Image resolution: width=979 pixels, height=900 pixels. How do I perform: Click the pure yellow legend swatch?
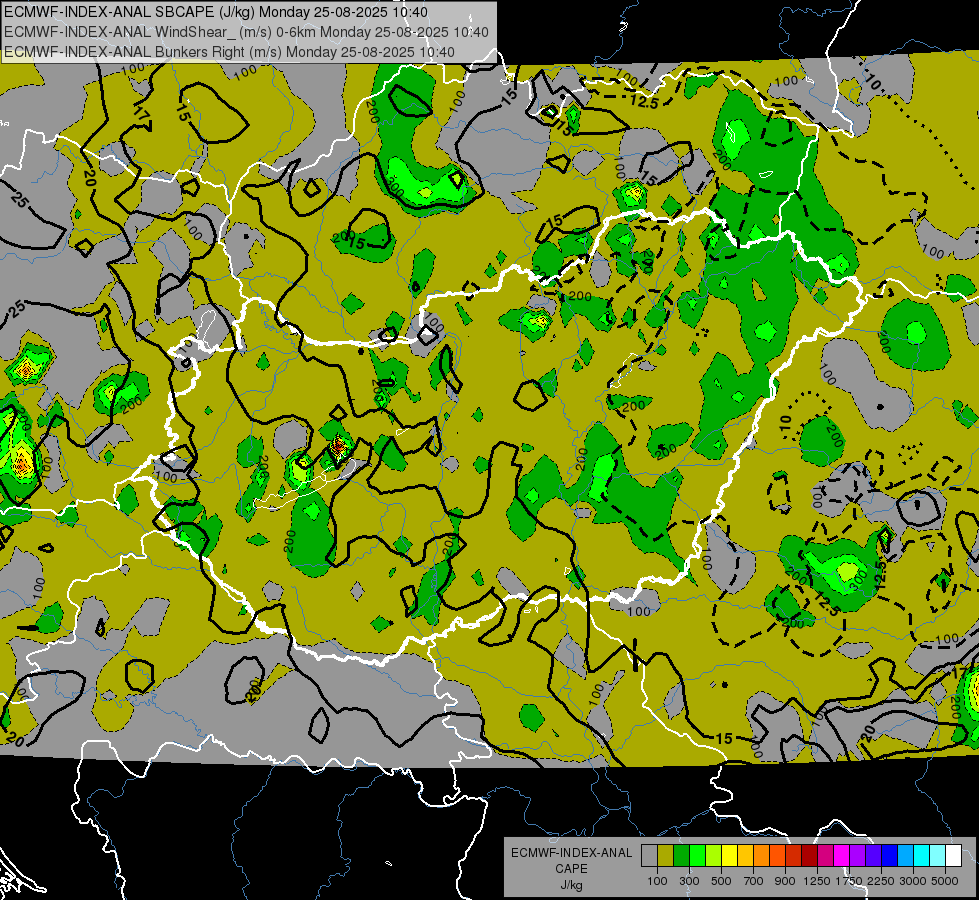coord(729,856)
